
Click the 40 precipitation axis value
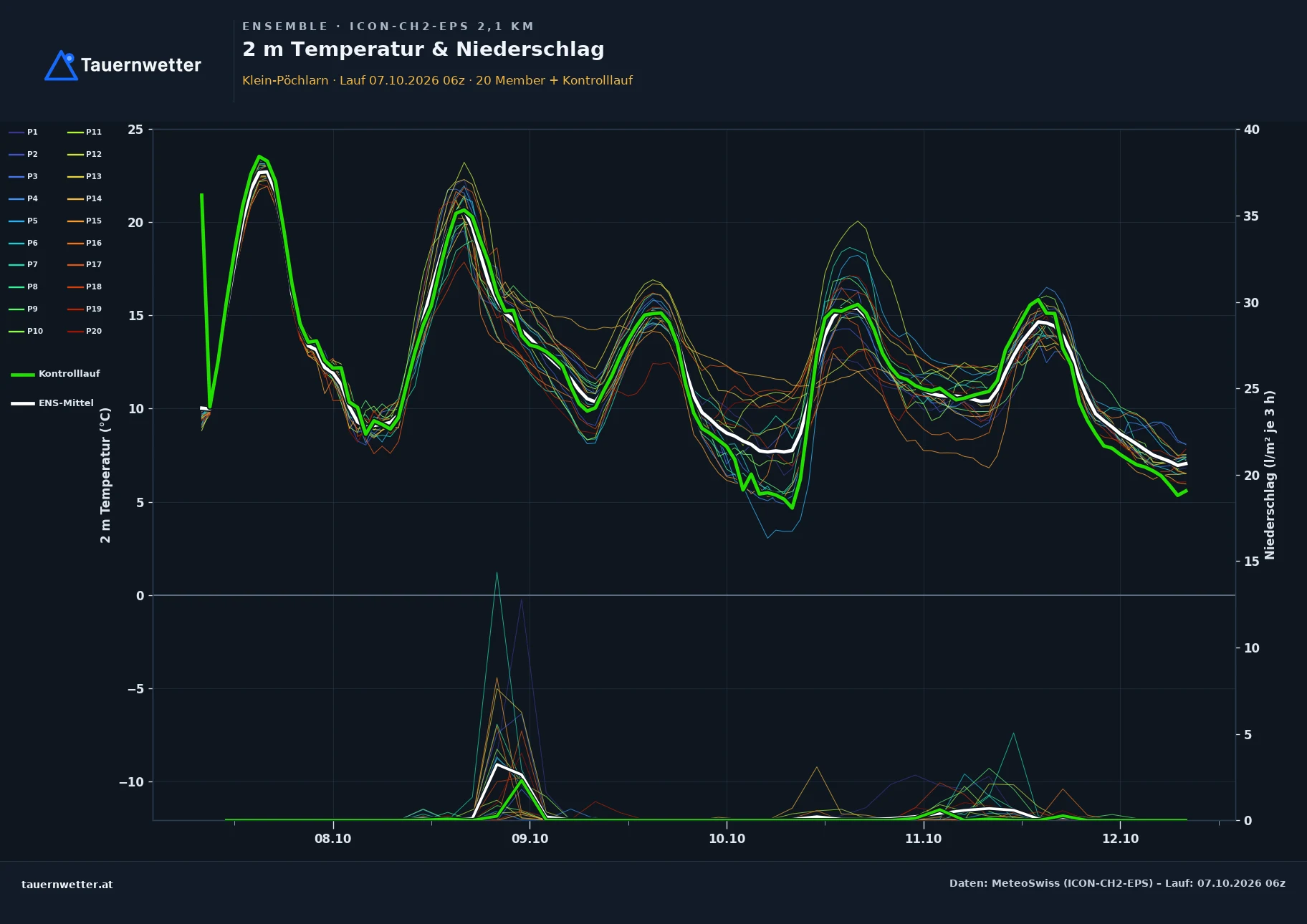(x=1252, y=130)
